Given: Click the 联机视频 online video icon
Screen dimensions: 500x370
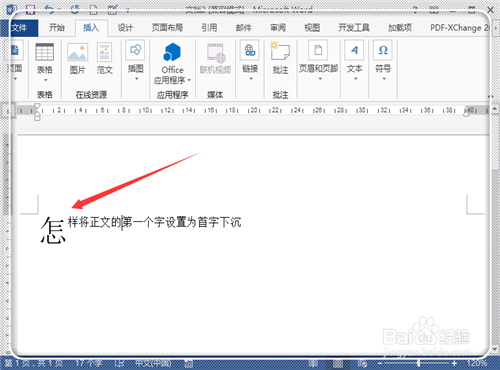Looking at the screenshot, I should [x=216, y=53].
